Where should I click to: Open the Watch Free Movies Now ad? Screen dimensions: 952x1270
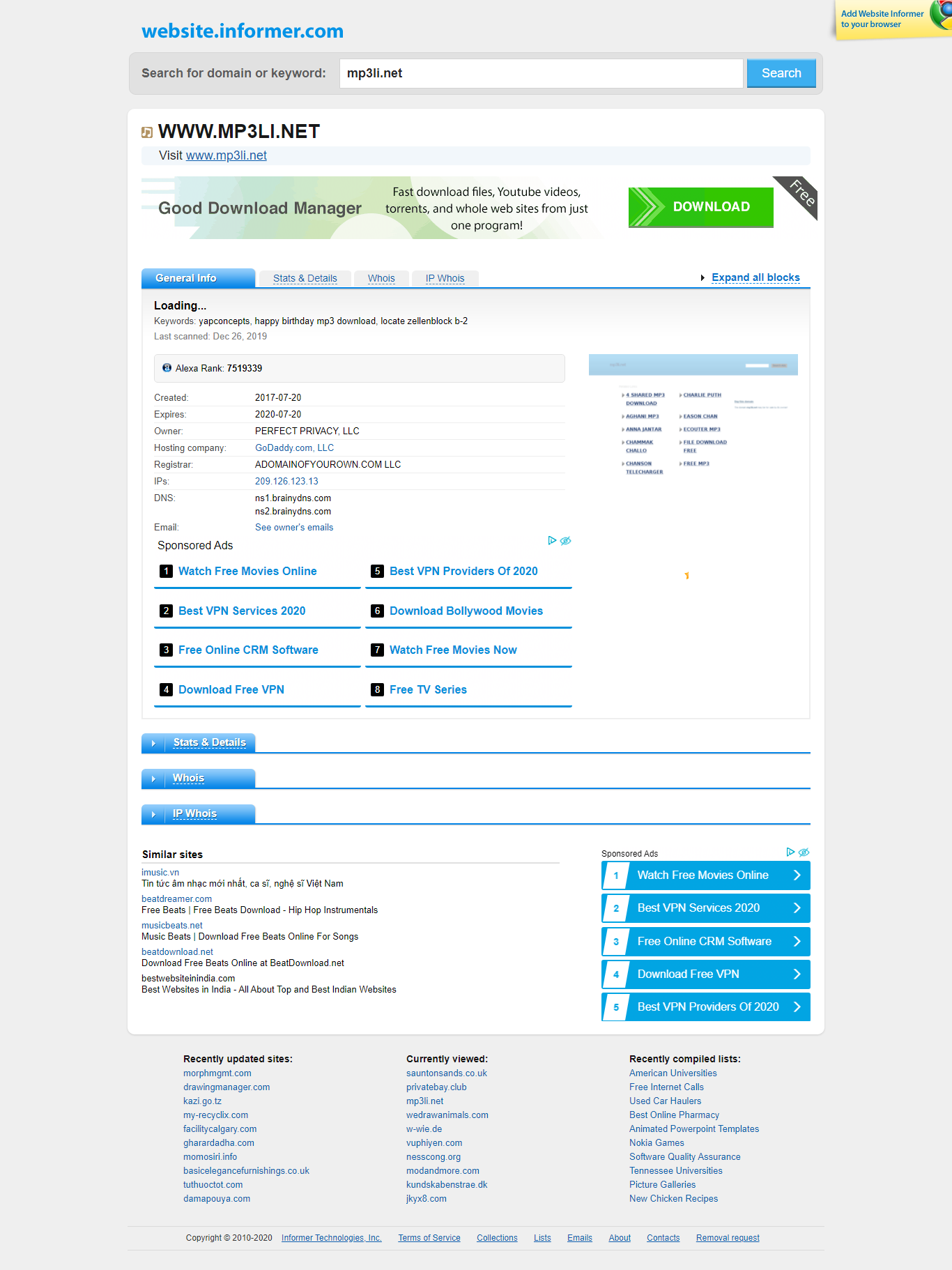point(453,650)
